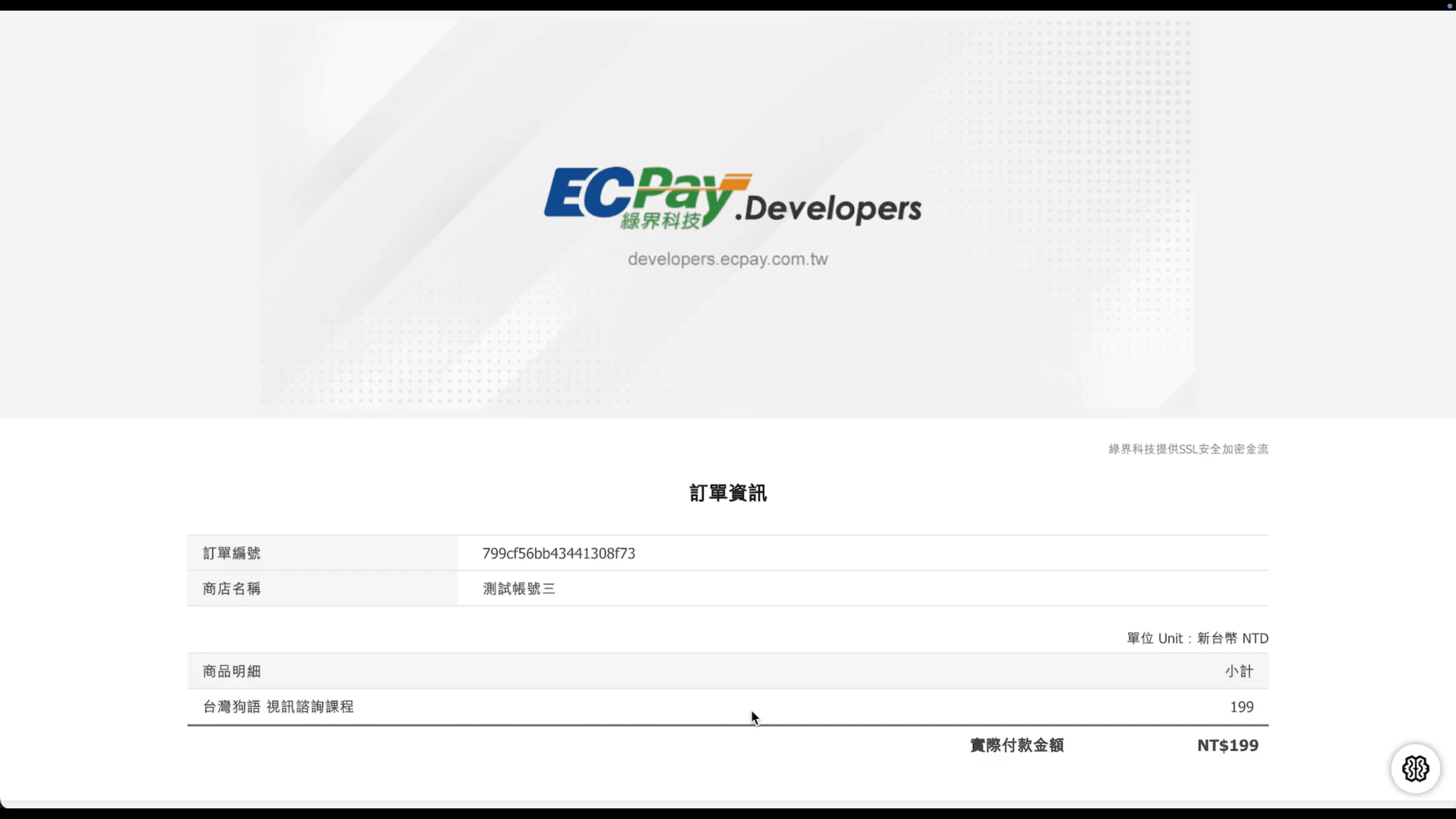Click the 單位 Unit：新台幣 NTD text
This screenshot has height=819, width=1456.
click(1198, 639)
